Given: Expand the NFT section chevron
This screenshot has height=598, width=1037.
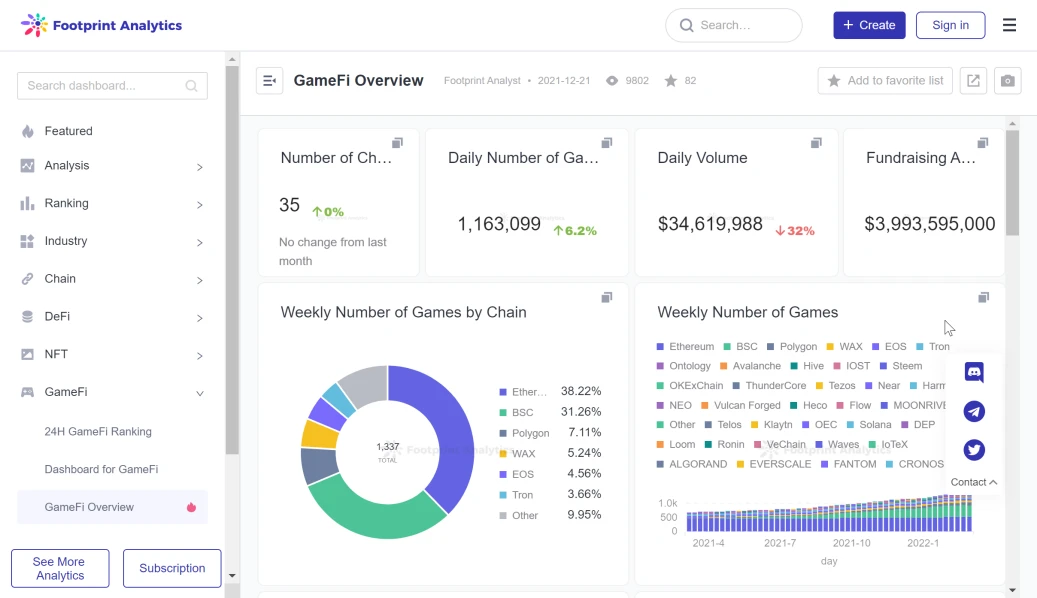Looking at the screenshot, I should 200,356.
